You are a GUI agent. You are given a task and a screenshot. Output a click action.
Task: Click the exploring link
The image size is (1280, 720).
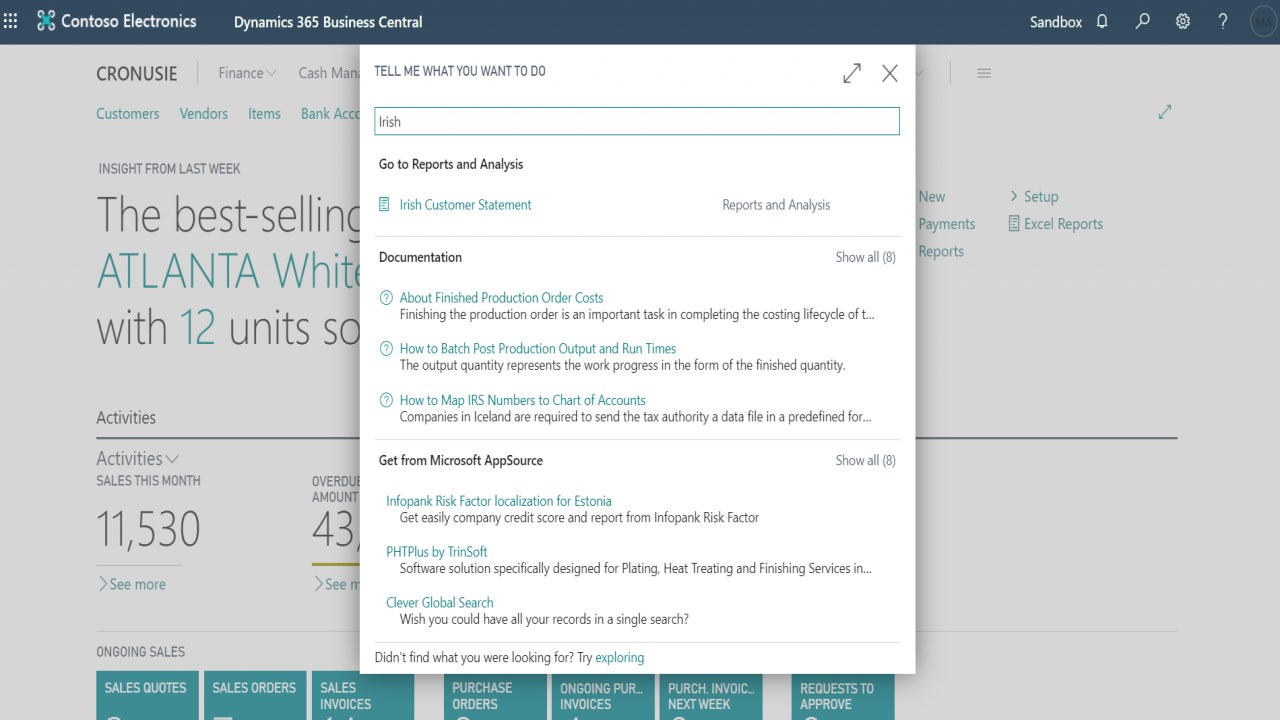620,657
